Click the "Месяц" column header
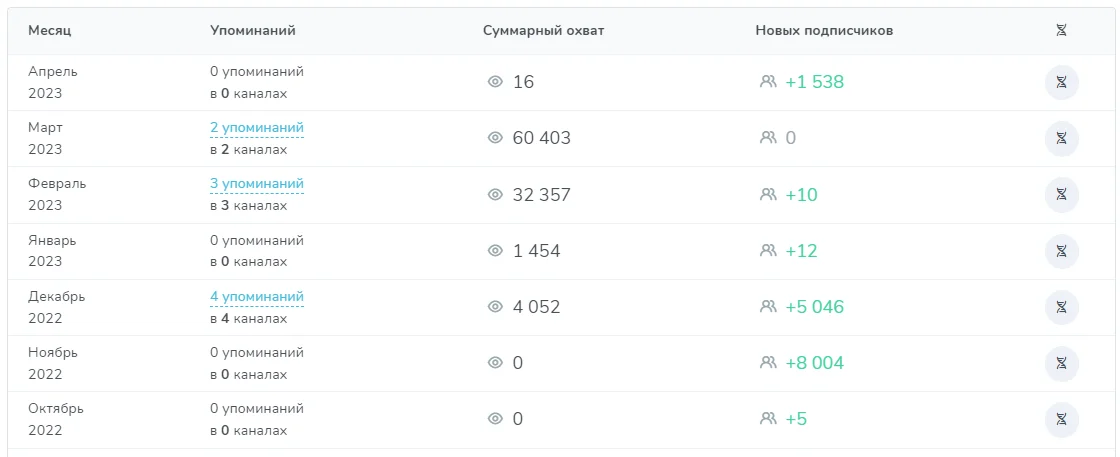 (50, 31)
